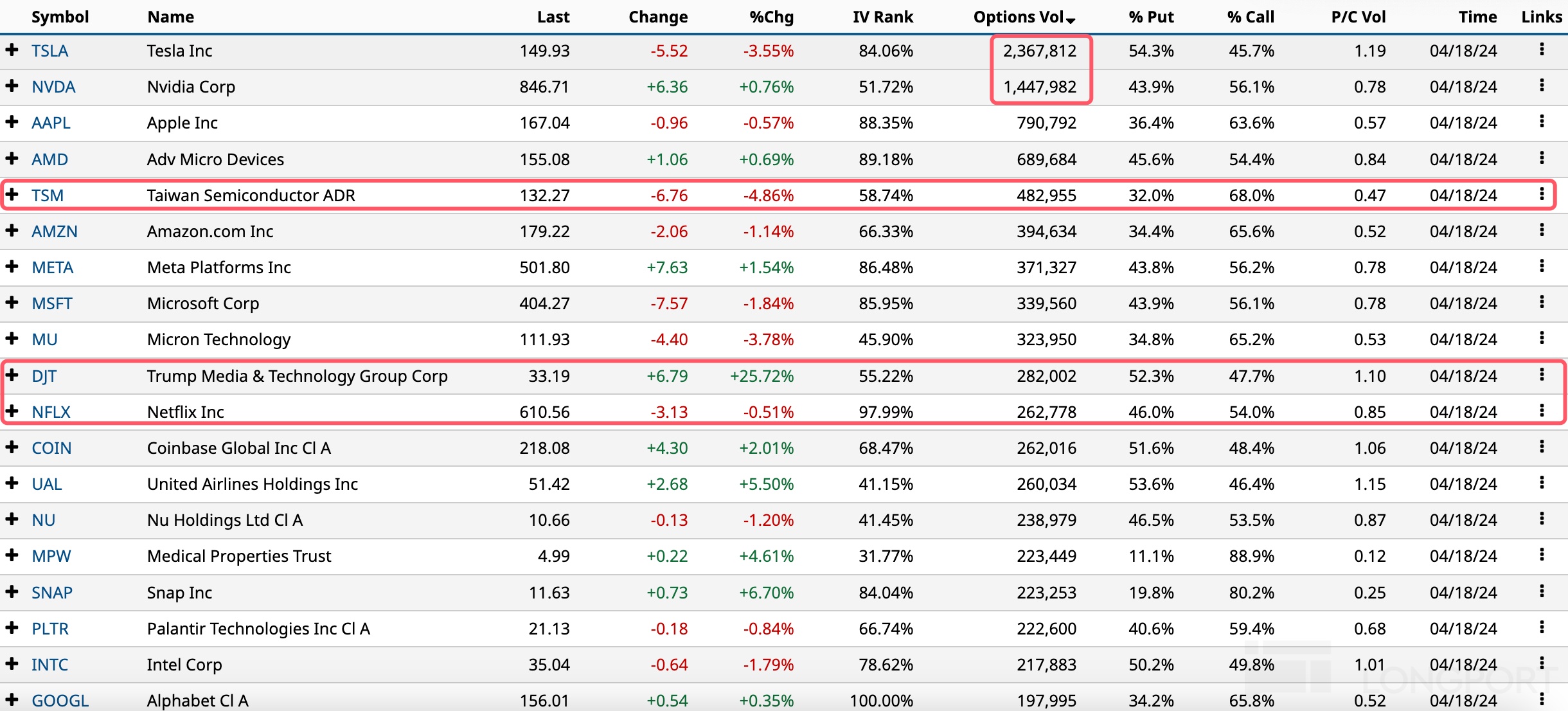The width and height of the screenshot is (1568, 711).
Task: Expand the NFLX row with the plus icon
Action: coord(12,411)
